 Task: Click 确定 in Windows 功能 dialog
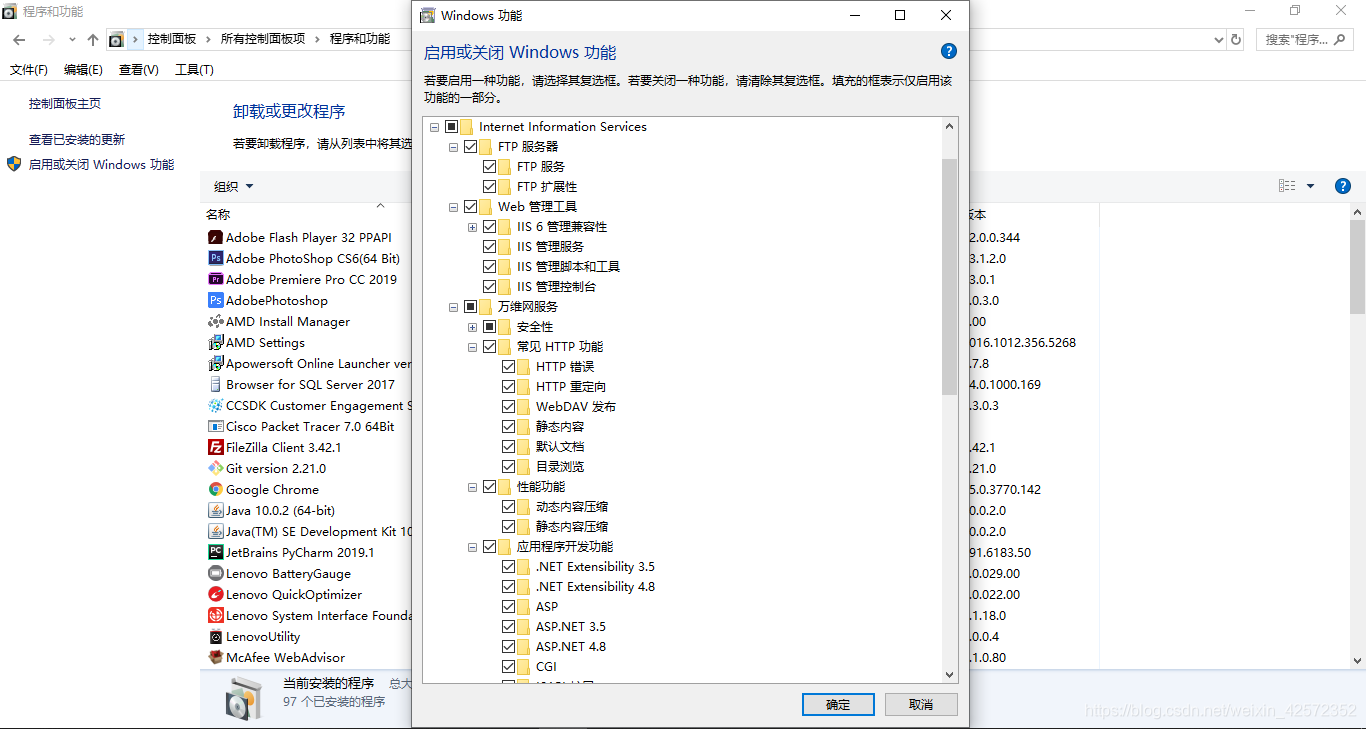(838, 704)
